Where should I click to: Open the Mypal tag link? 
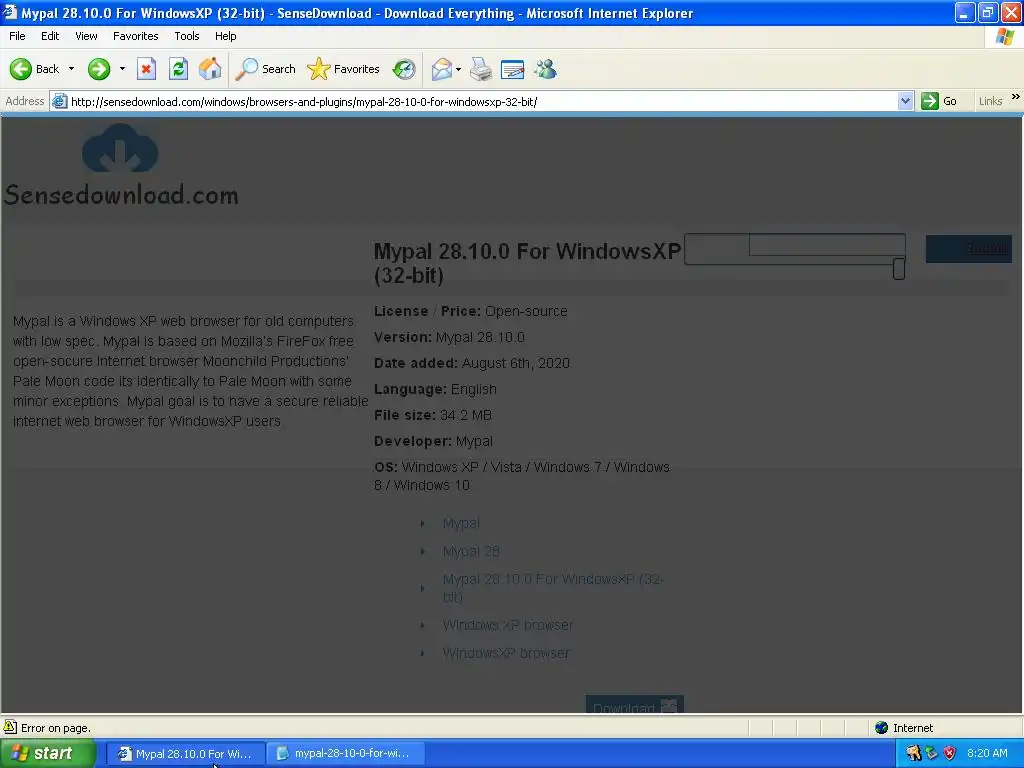(461, 523)
